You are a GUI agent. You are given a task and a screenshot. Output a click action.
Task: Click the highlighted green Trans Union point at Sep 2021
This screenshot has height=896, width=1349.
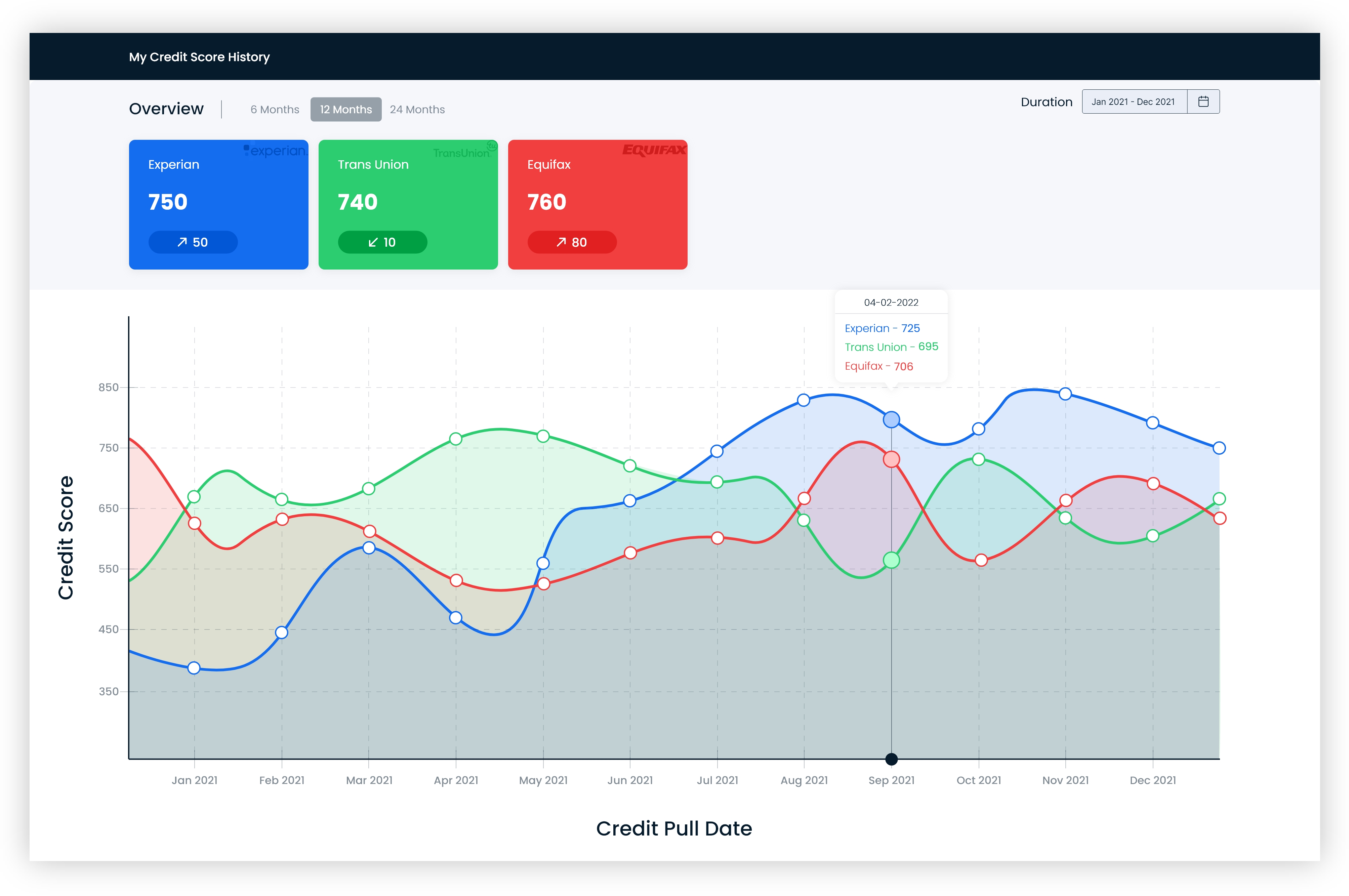point(891,560)
